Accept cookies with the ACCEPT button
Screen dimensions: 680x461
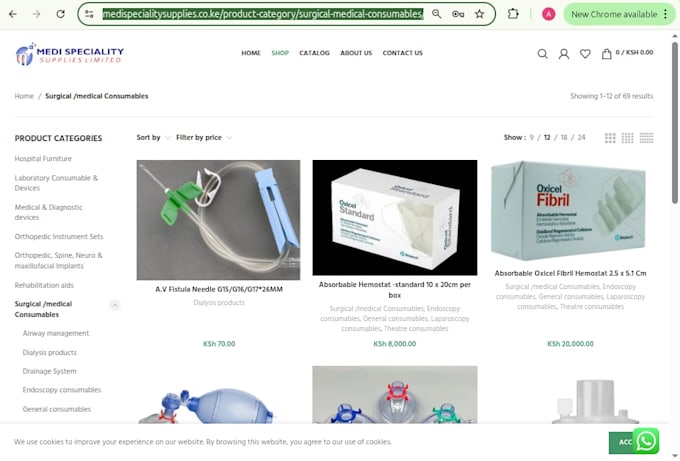click(x=621, y=442)
